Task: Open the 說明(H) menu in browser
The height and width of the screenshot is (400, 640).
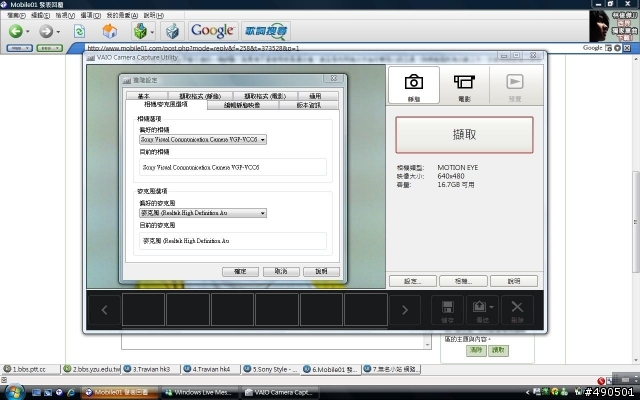Action: [x=153, y=16]
